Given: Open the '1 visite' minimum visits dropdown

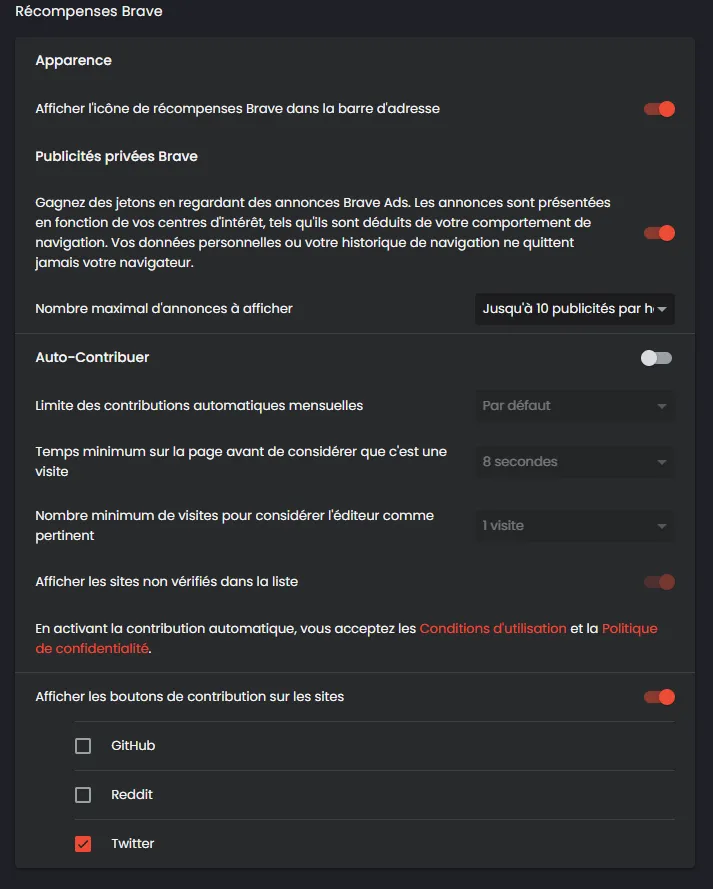Looking at the screenshot, I should tap(575, 526).
